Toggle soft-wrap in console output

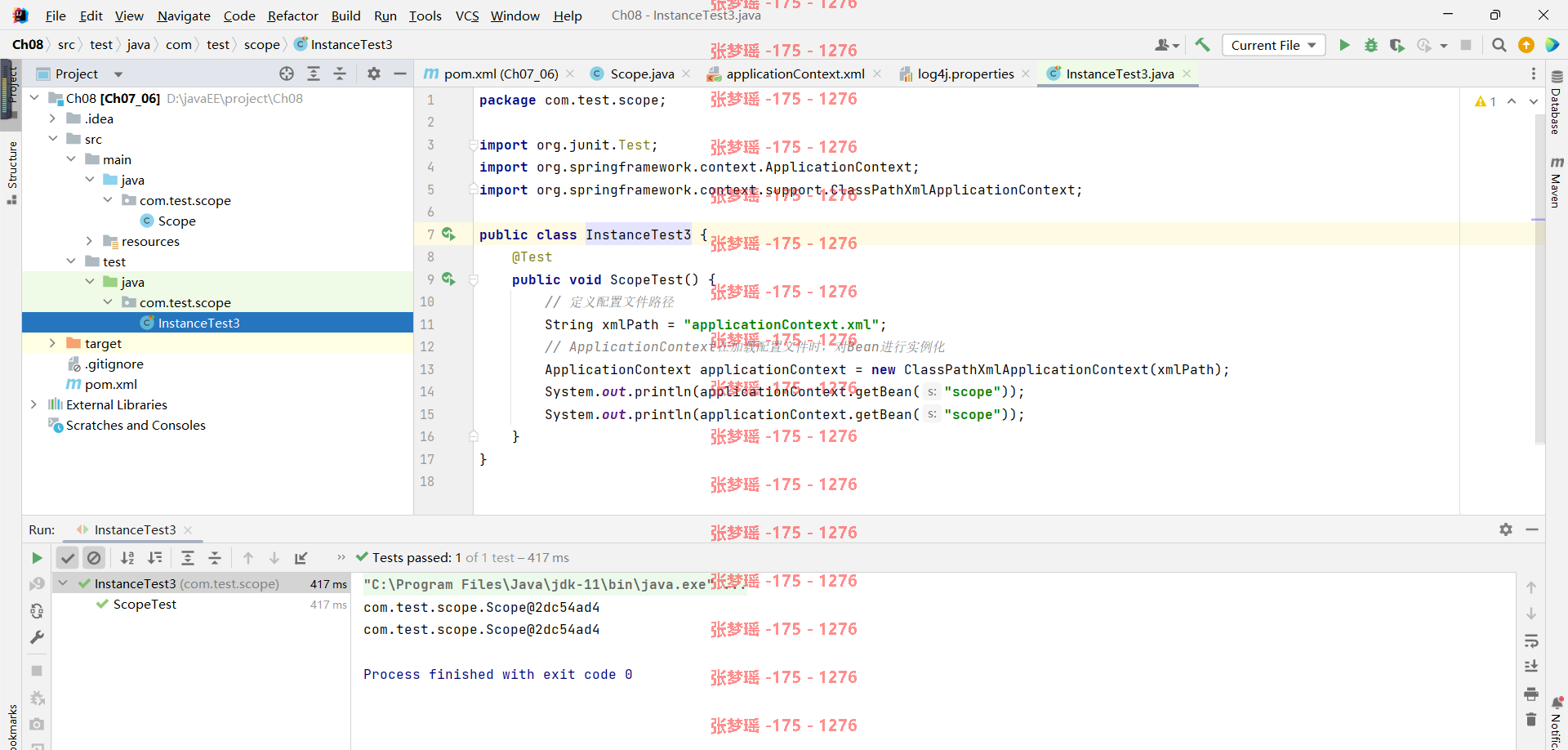[x=1531, y=641]
